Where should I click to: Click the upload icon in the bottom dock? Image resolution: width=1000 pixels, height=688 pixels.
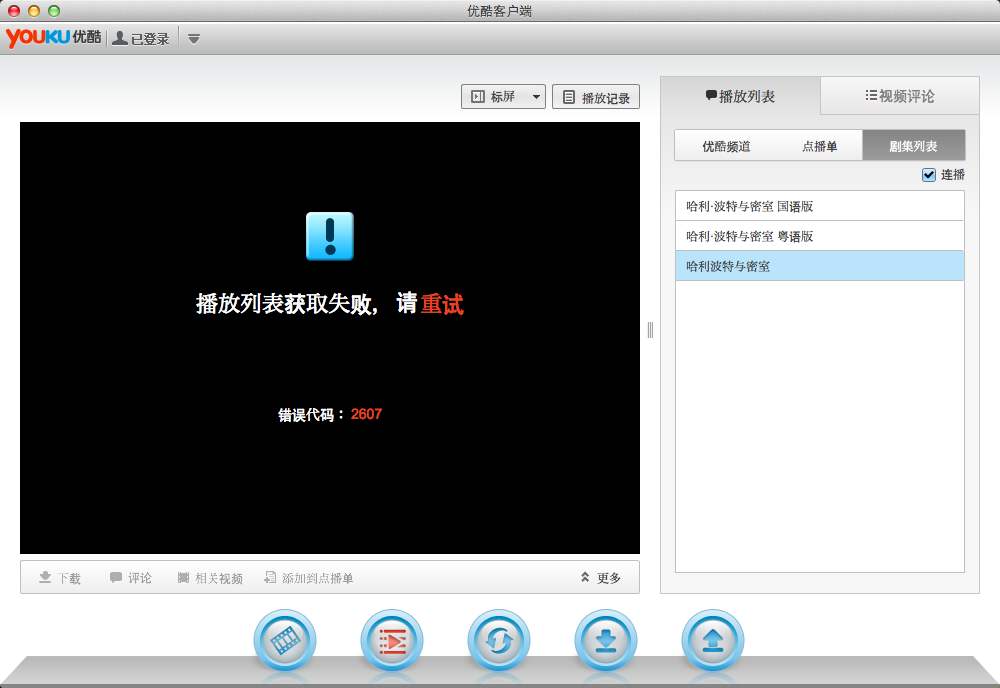[713, 640]
